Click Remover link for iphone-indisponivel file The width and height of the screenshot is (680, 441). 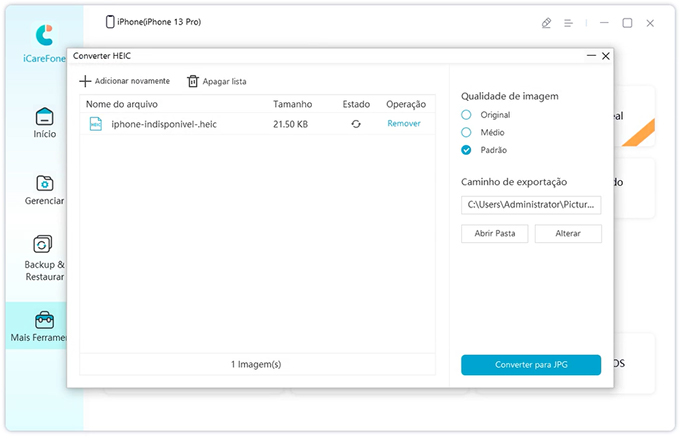tap(404, 124)
